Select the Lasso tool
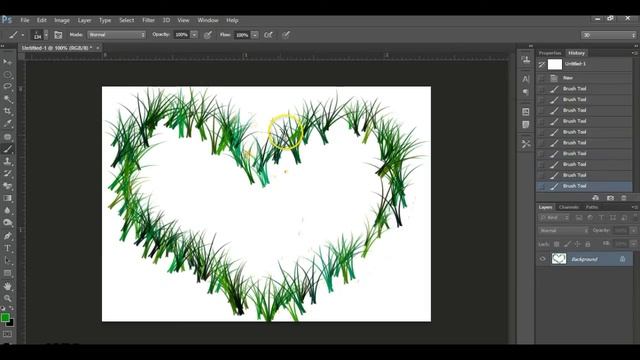Screen dimensions: 640x360 pyautogui.click(x=7, y=87)
